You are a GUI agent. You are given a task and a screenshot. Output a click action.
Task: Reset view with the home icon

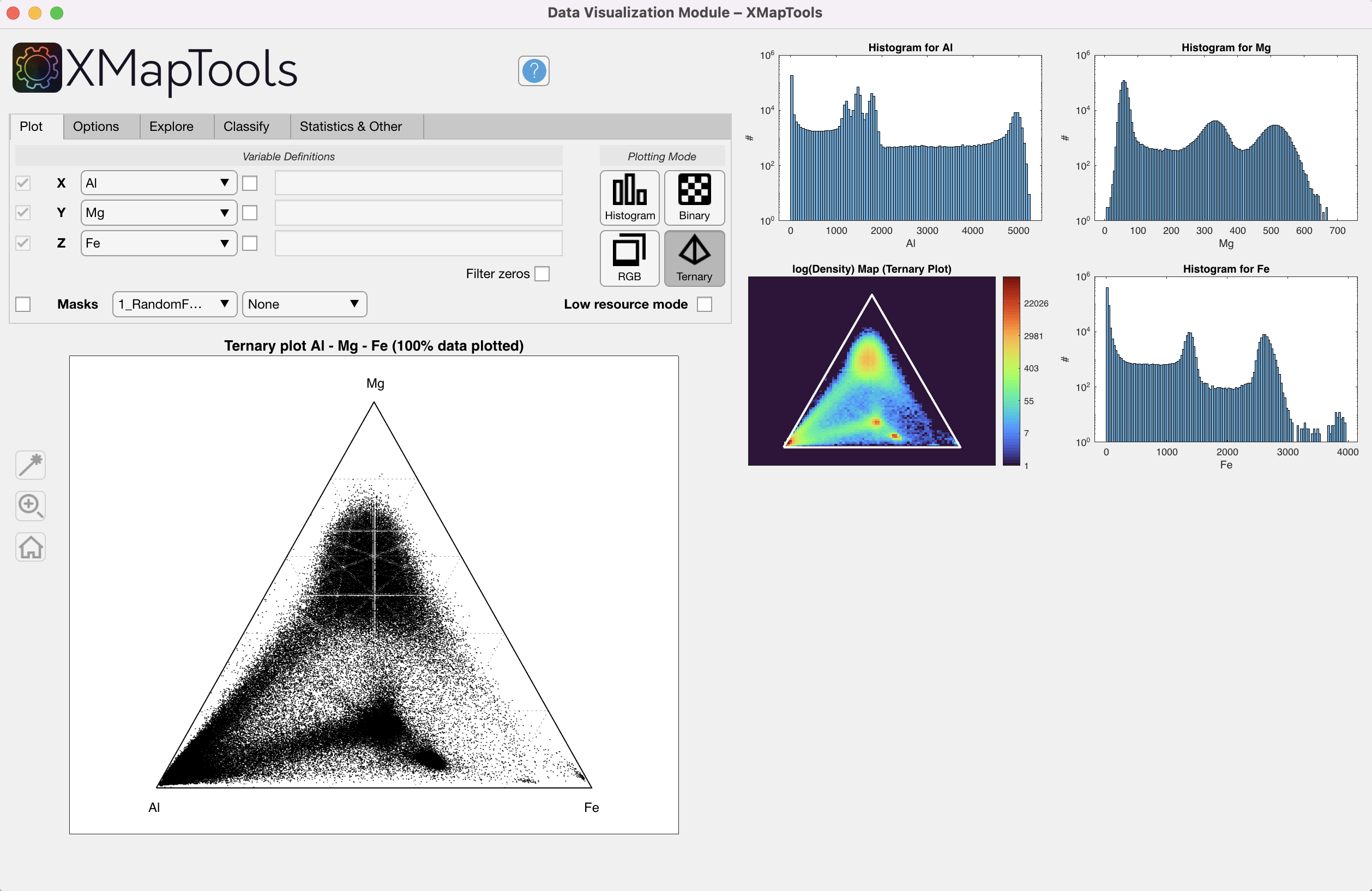click(x=30, y=547)
